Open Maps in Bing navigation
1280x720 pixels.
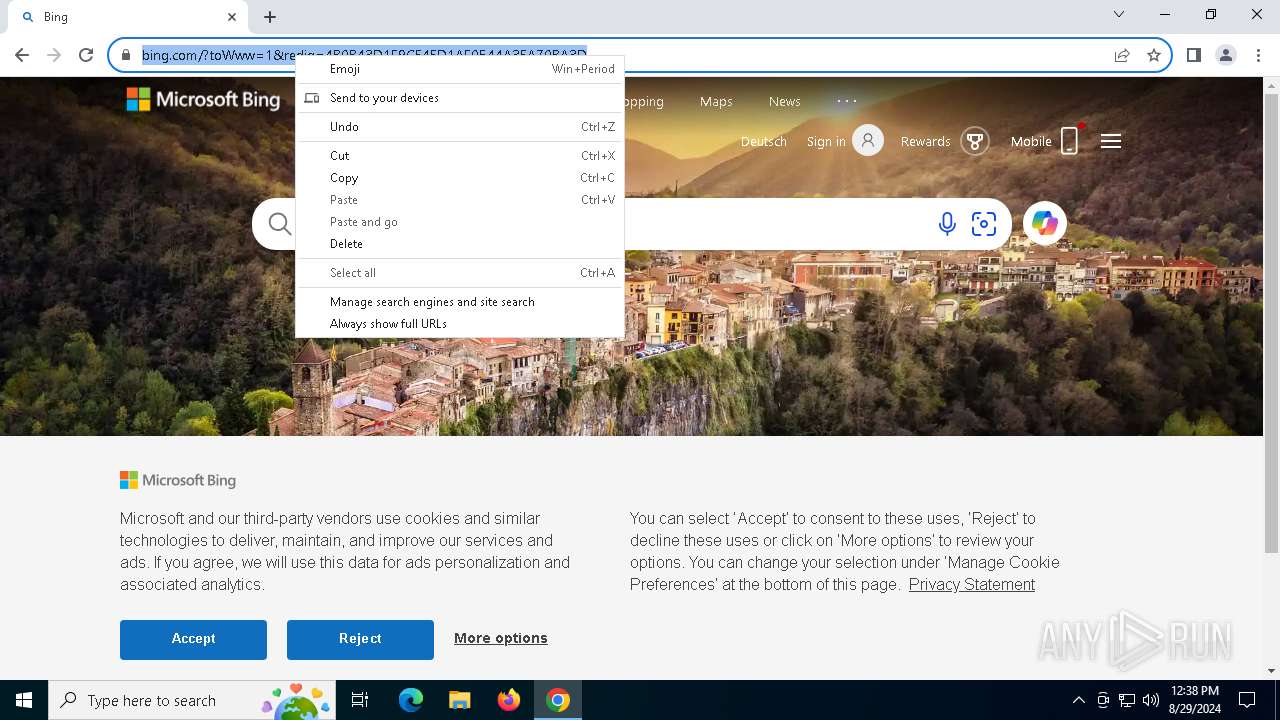click(x=716, y=101)
